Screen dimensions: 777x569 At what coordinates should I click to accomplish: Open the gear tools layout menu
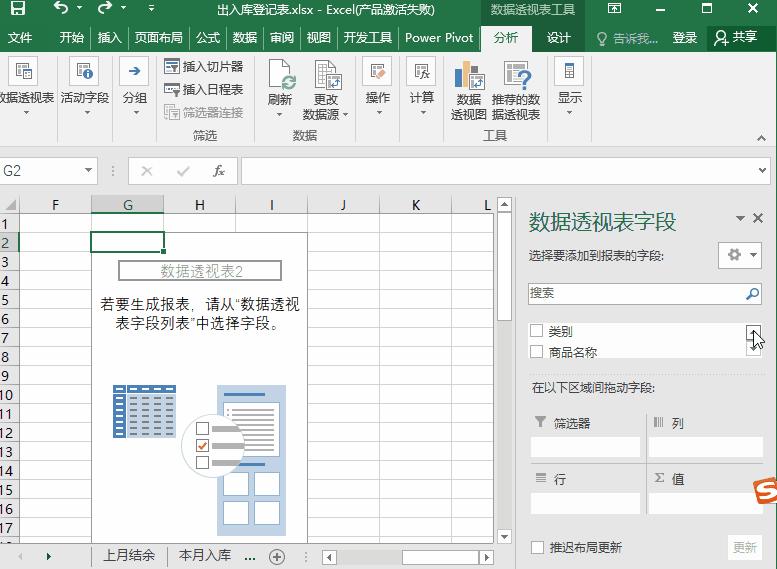740,255
